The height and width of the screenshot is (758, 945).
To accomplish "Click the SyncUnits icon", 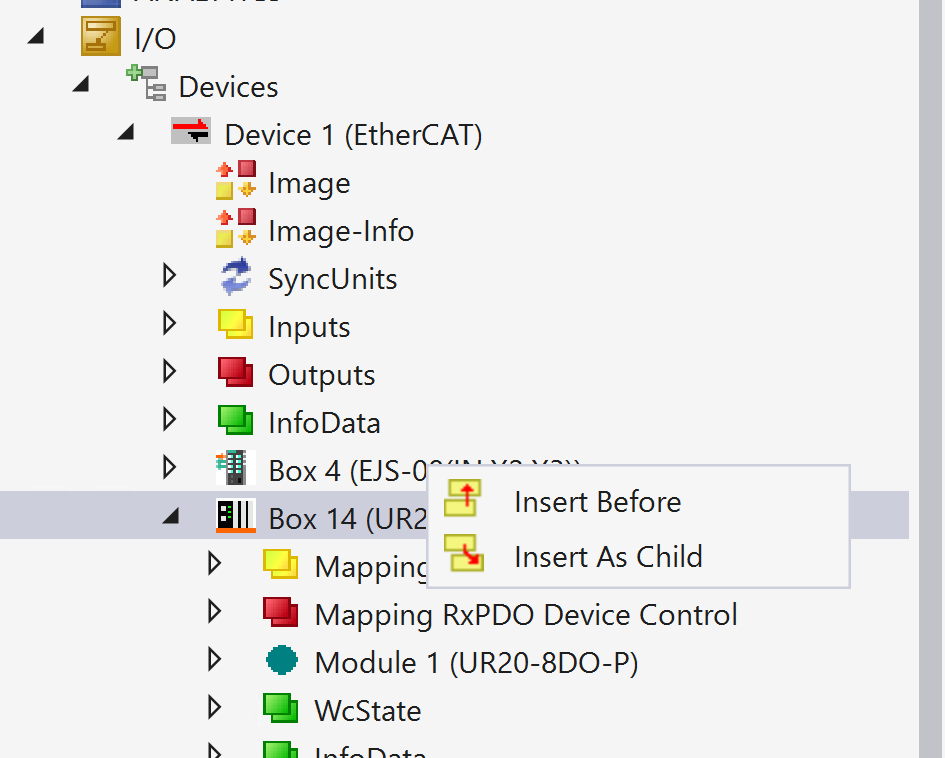I will (236, 278).
